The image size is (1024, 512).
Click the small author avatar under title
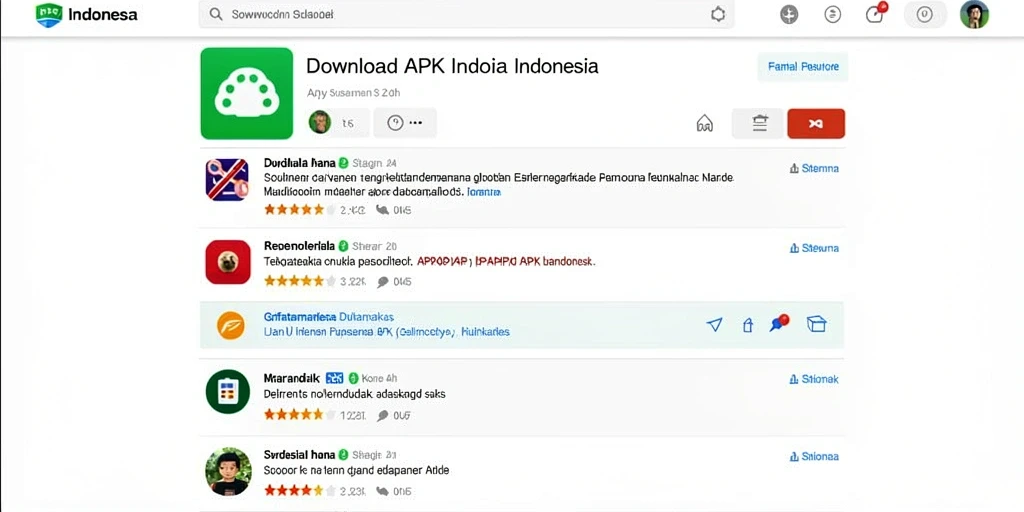coord(319,122)
